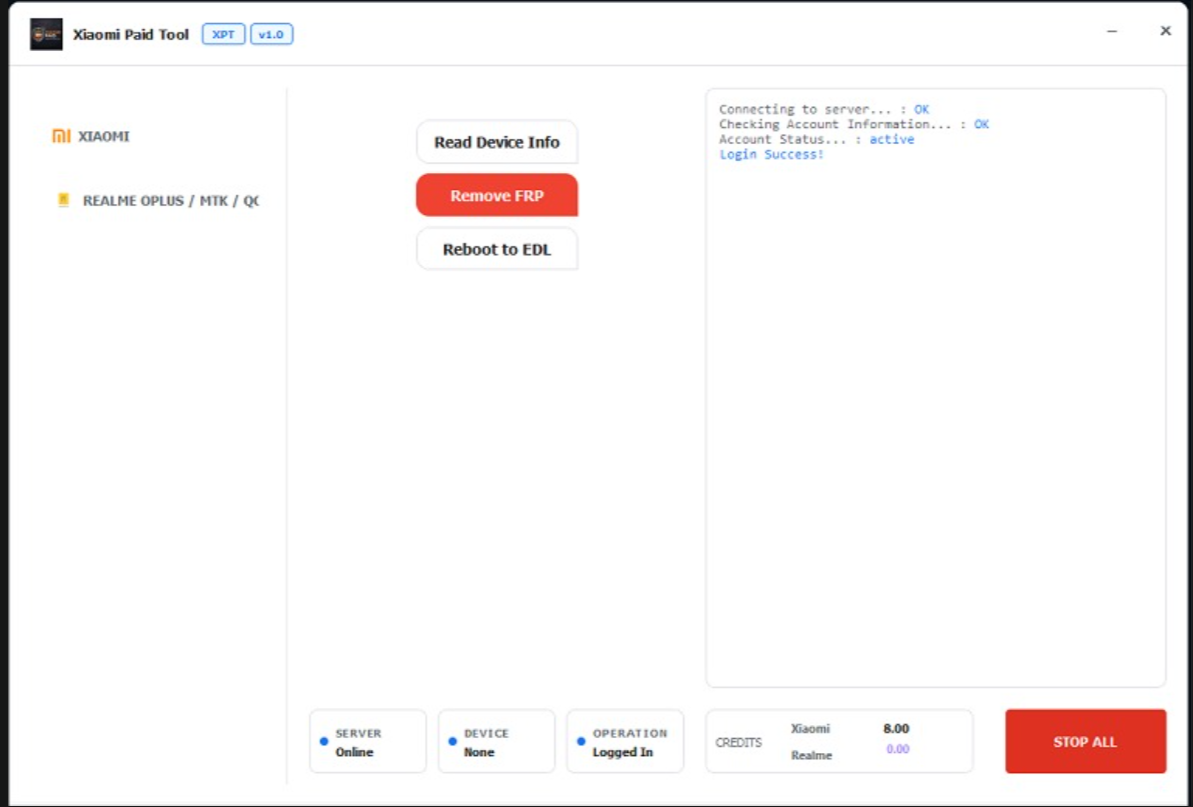This screenshot has width=1193, height=807.
Task: Click the 'Login Success!' log line
Action: (771, 154)
